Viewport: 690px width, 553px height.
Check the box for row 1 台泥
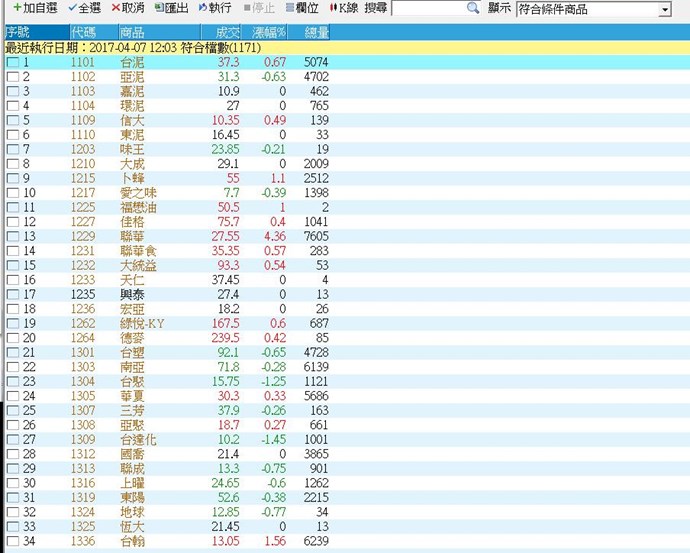pyautogui.click(x=13, y=62)
